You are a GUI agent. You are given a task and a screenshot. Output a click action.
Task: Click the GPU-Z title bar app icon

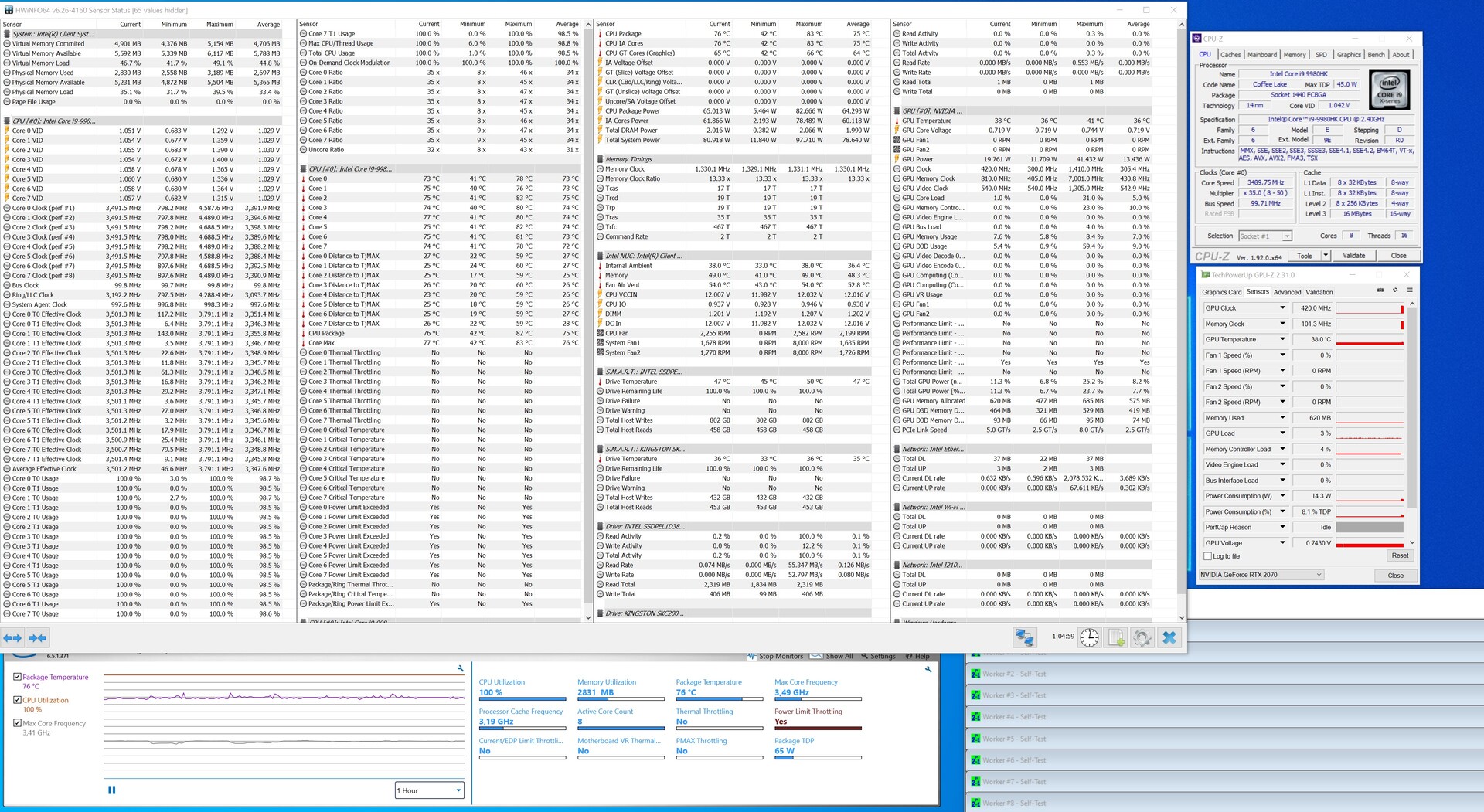(x=1205, y=275)
